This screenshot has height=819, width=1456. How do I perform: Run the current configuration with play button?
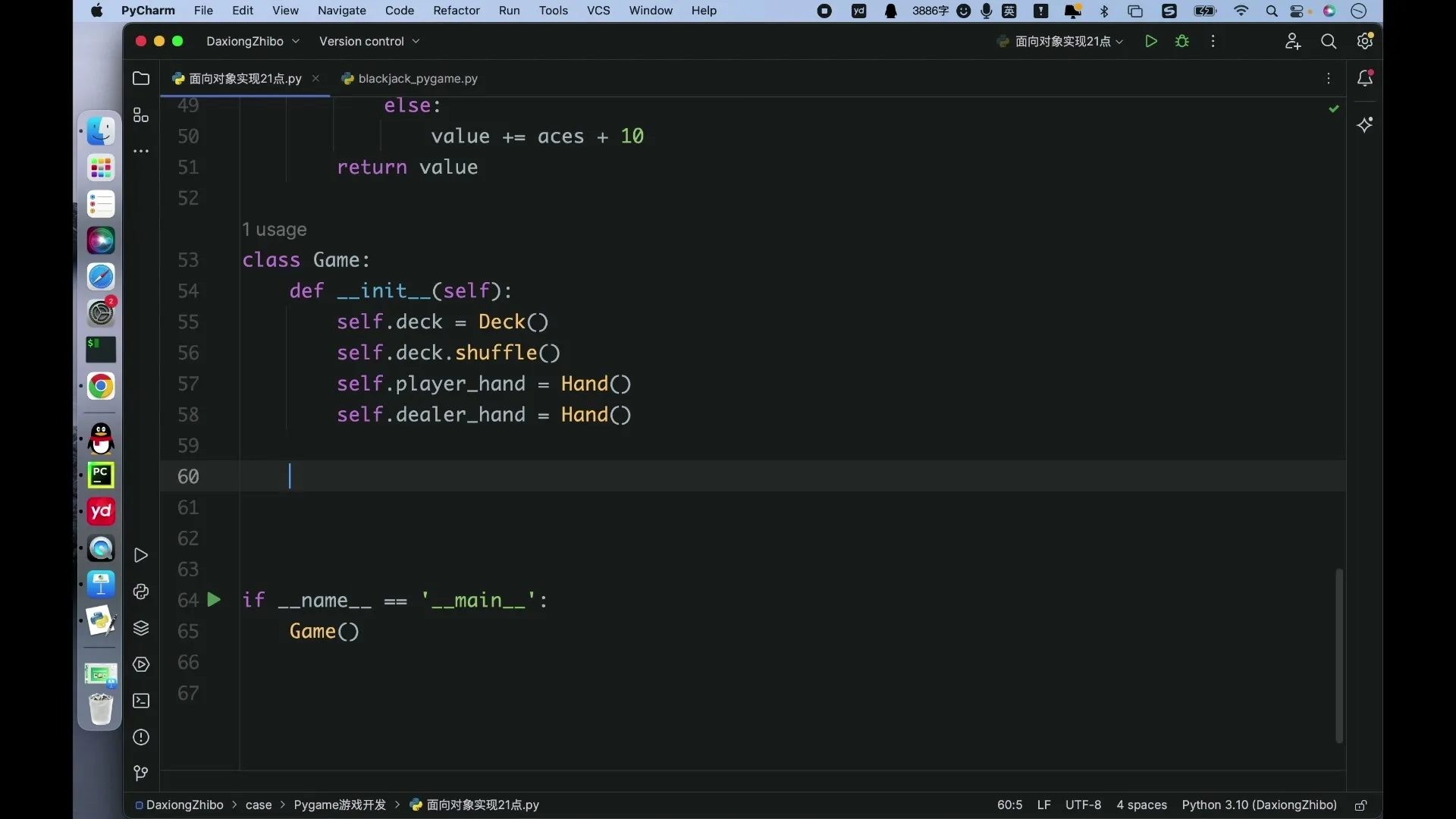tap(1150, 41)
